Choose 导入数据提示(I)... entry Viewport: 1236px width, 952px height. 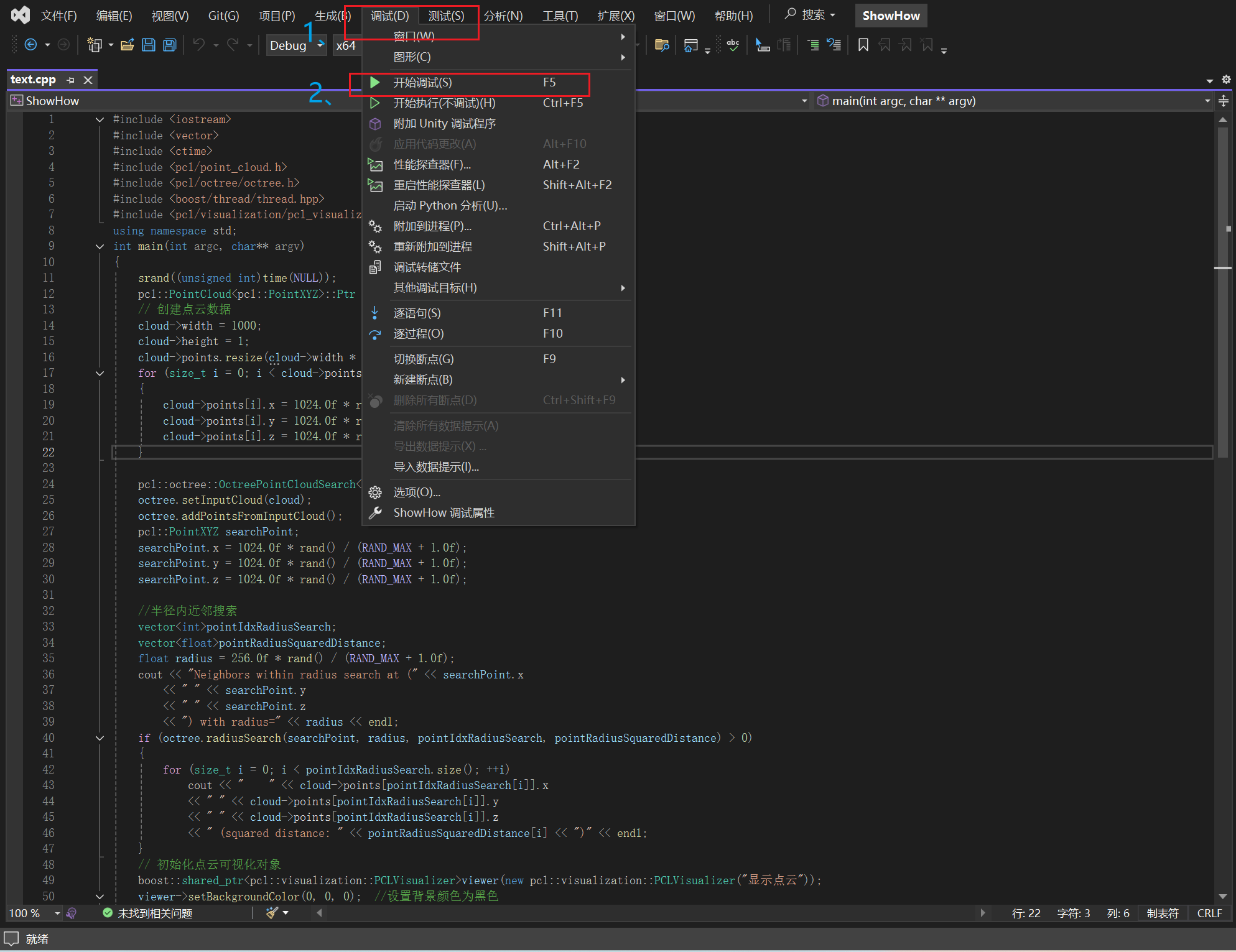[498, 467]
